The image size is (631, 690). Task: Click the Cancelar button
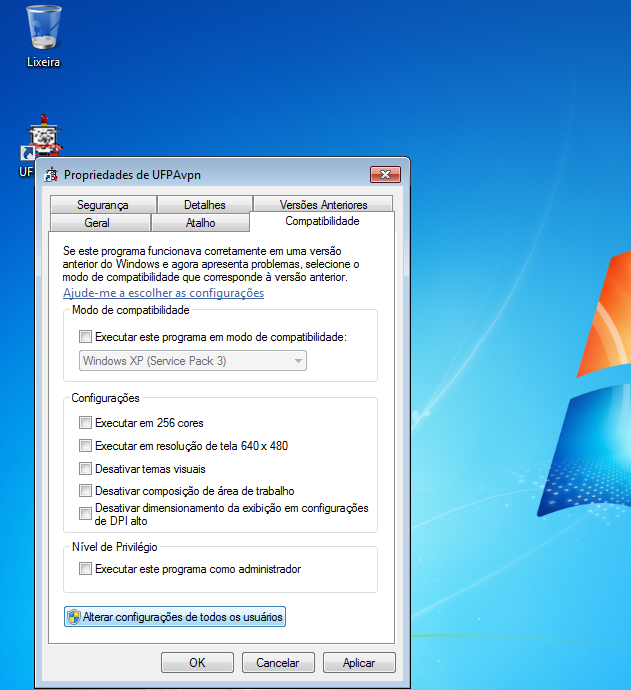[x=278, y=663]
